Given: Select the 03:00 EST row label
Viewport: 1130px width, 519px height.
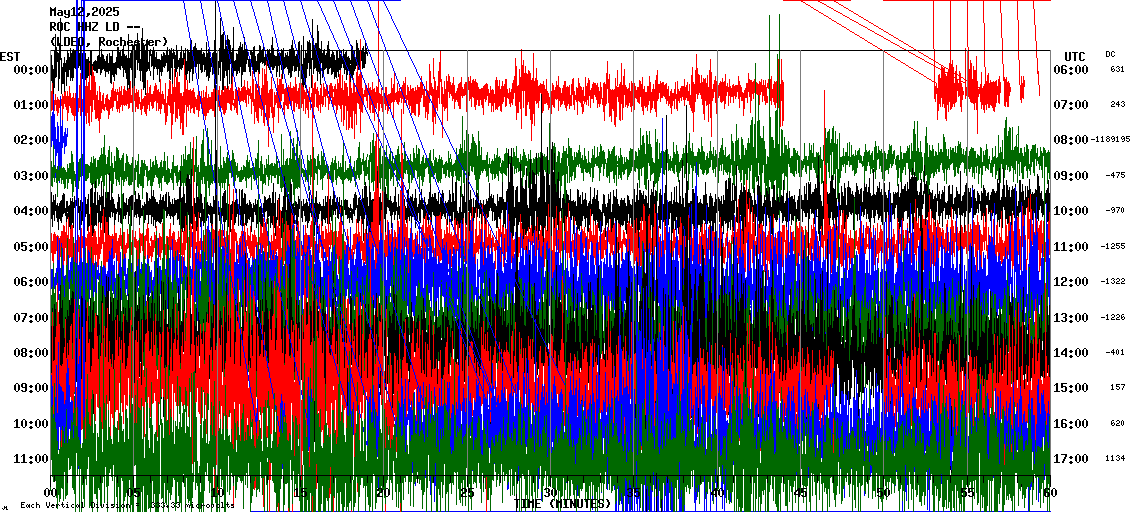Looking at the screenshot, I should (30, 176).
